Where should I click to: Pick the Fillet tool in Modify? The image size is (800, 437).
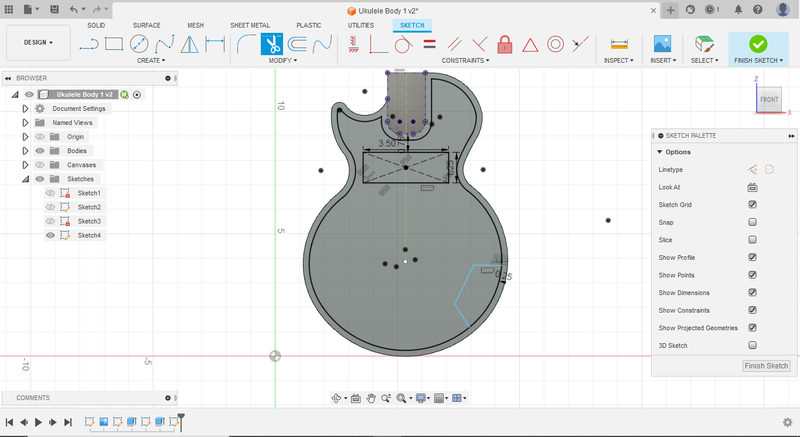click(x=246, y=44)
